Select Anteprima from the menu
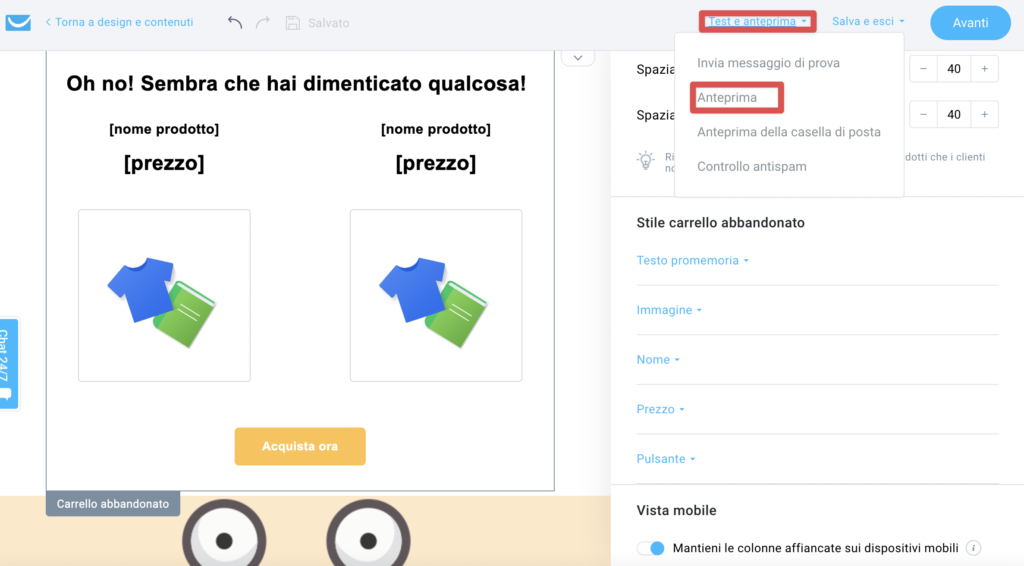The height and width of the screenshot is (566, 1024). pos(727,97)
